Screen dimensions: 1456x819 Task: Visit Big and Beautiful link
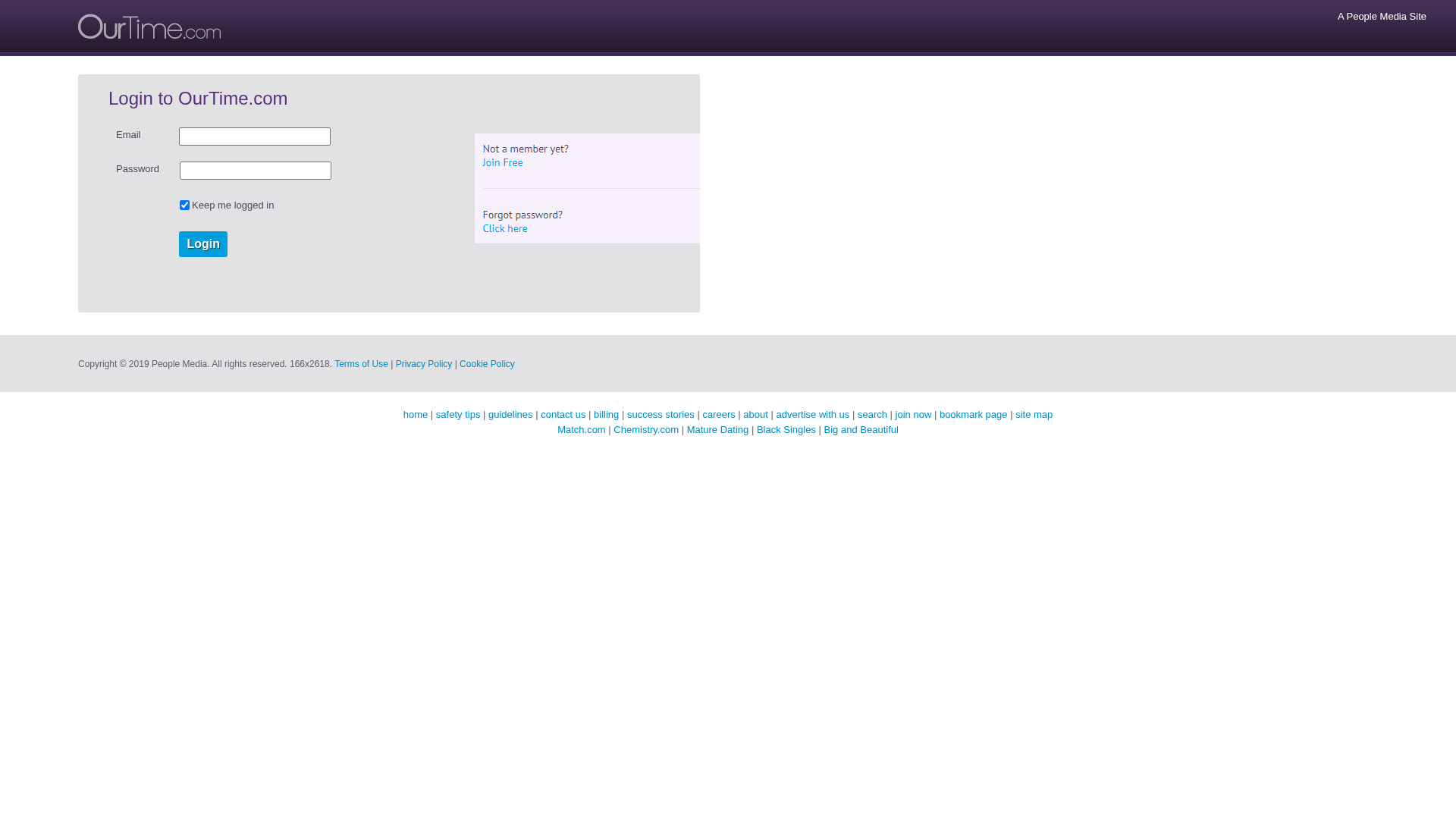(861, 430)
